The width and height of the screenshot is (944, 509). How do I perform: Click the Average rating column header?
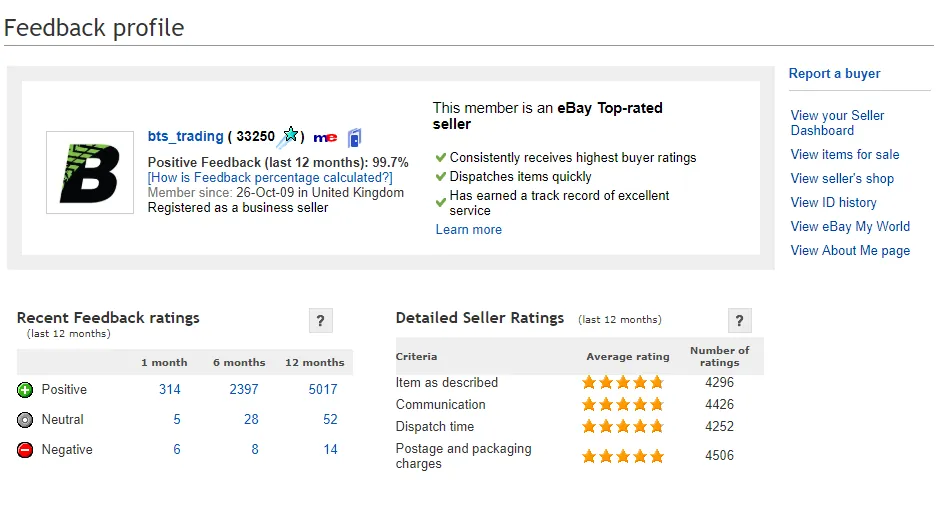tap(628, 357)
